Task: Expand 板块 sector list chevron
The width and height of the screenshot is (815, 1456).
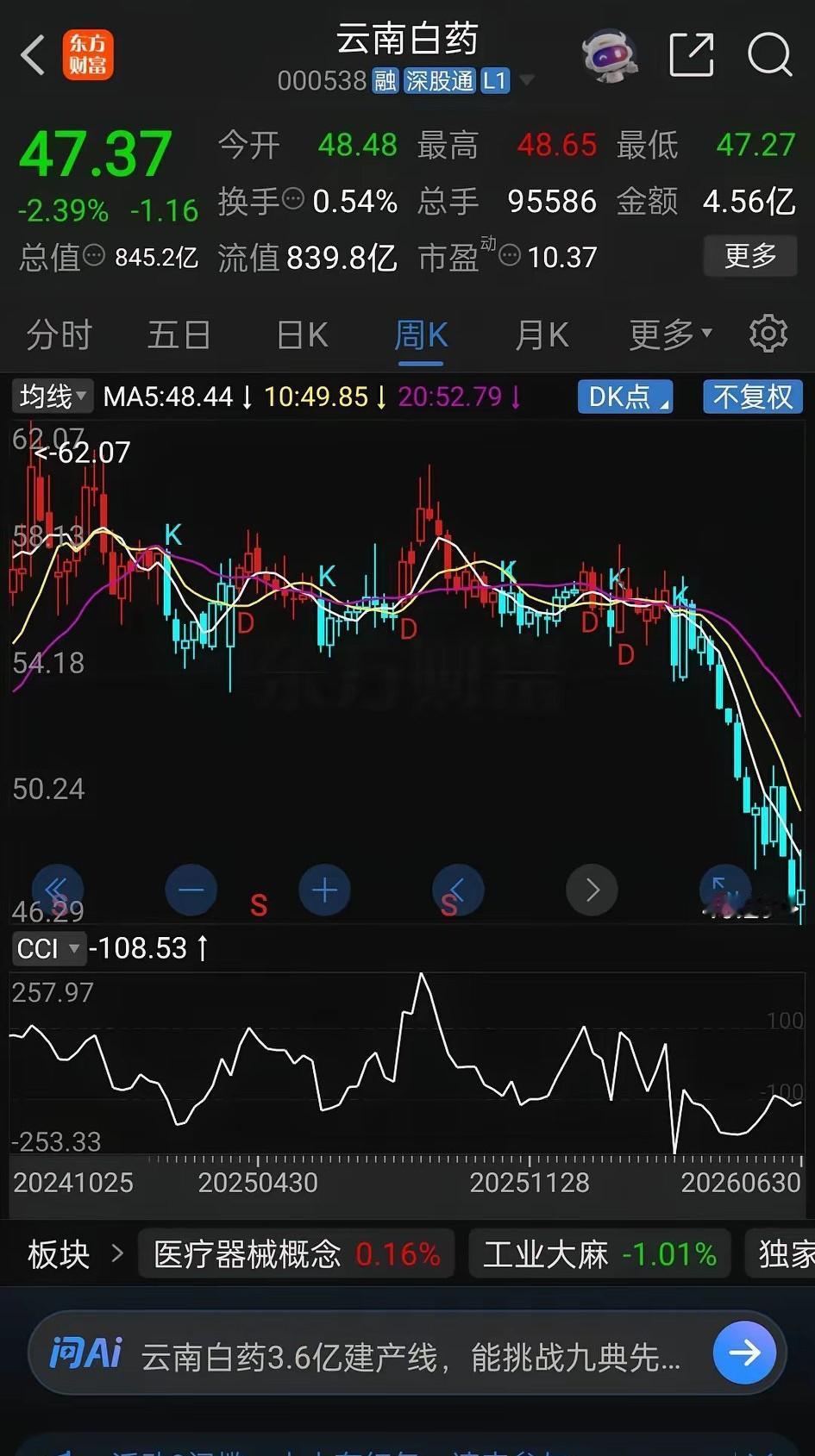Action: point(118,1253)
